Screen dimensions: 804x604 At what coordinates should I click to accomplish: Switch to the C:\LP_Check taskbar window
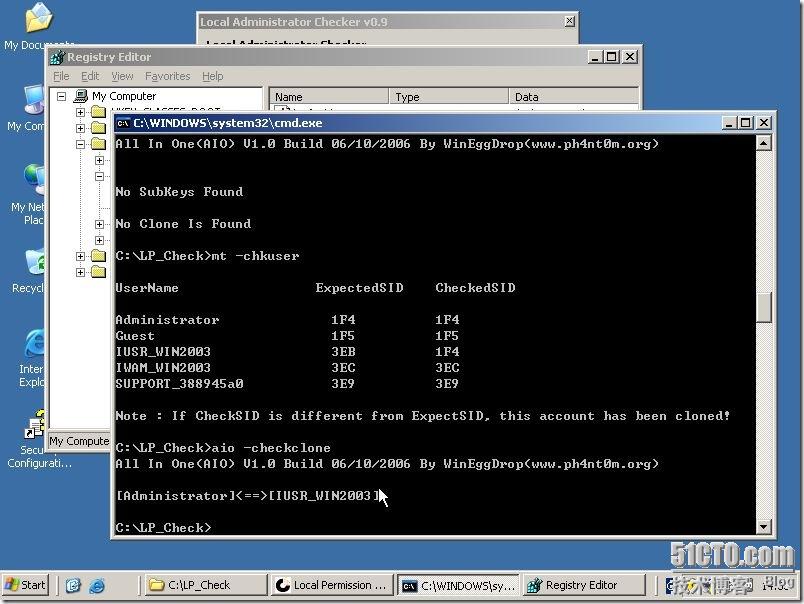tap(206, 585)
